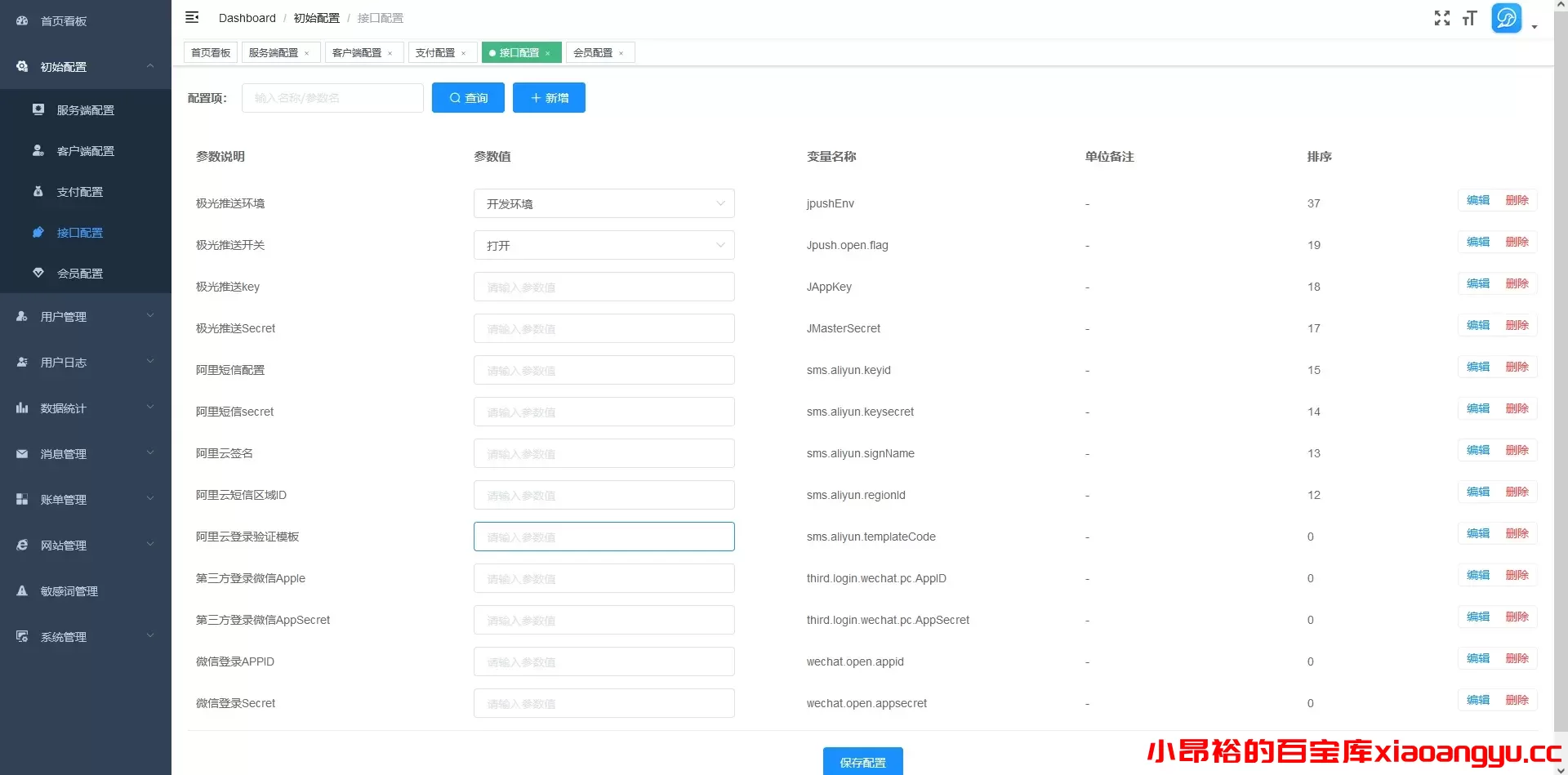Switch to the 会员配置 tab
This screenshot has width=1568, height=775.
(593, 53)
